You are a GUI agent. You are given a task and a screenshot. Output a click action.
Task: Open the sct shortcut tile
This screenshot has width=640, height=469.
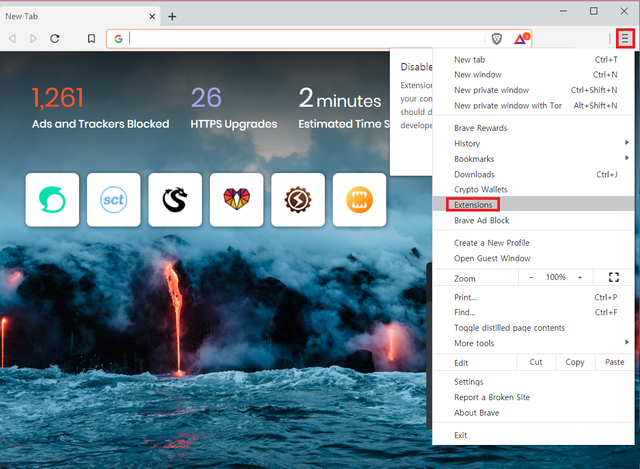[113, 200]
